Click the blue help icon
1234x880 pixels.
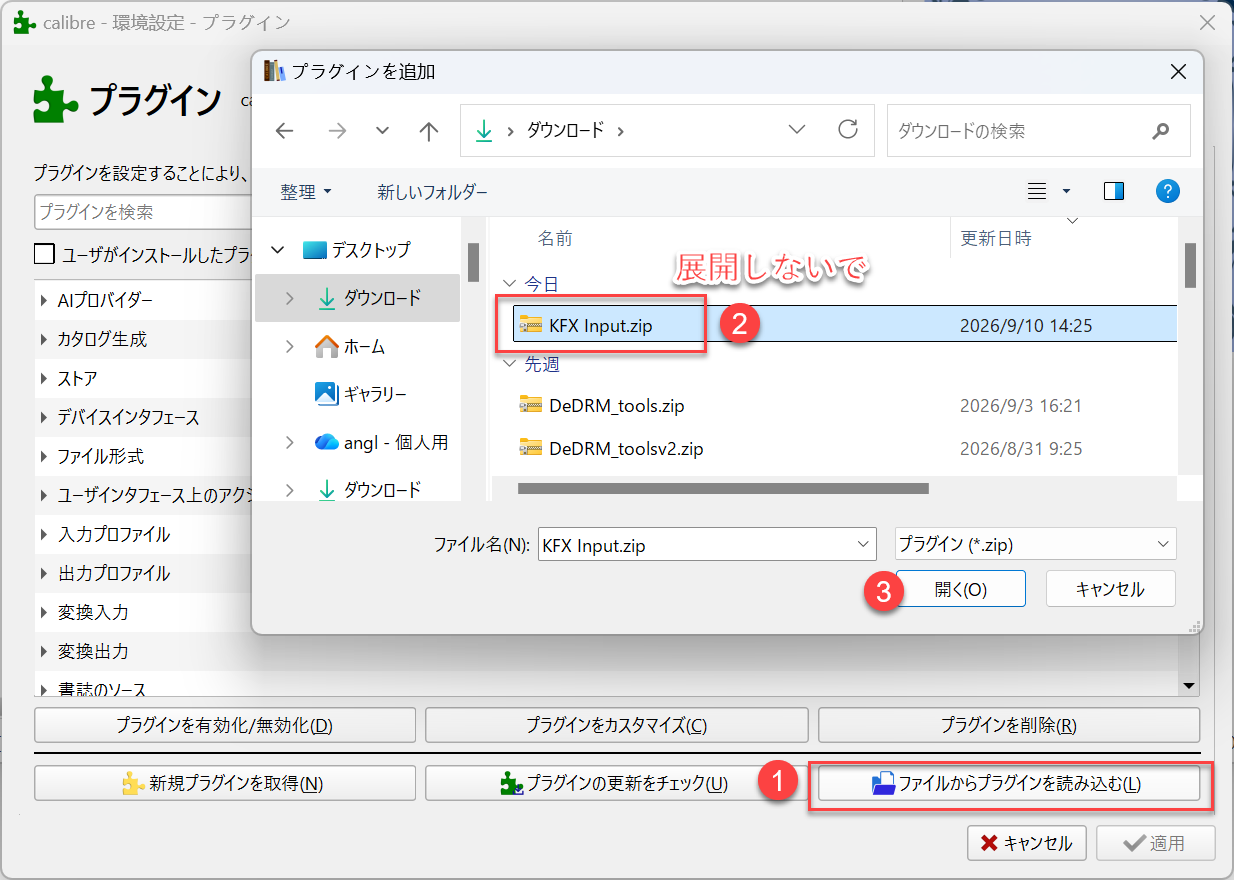[x=1167, y=191]
